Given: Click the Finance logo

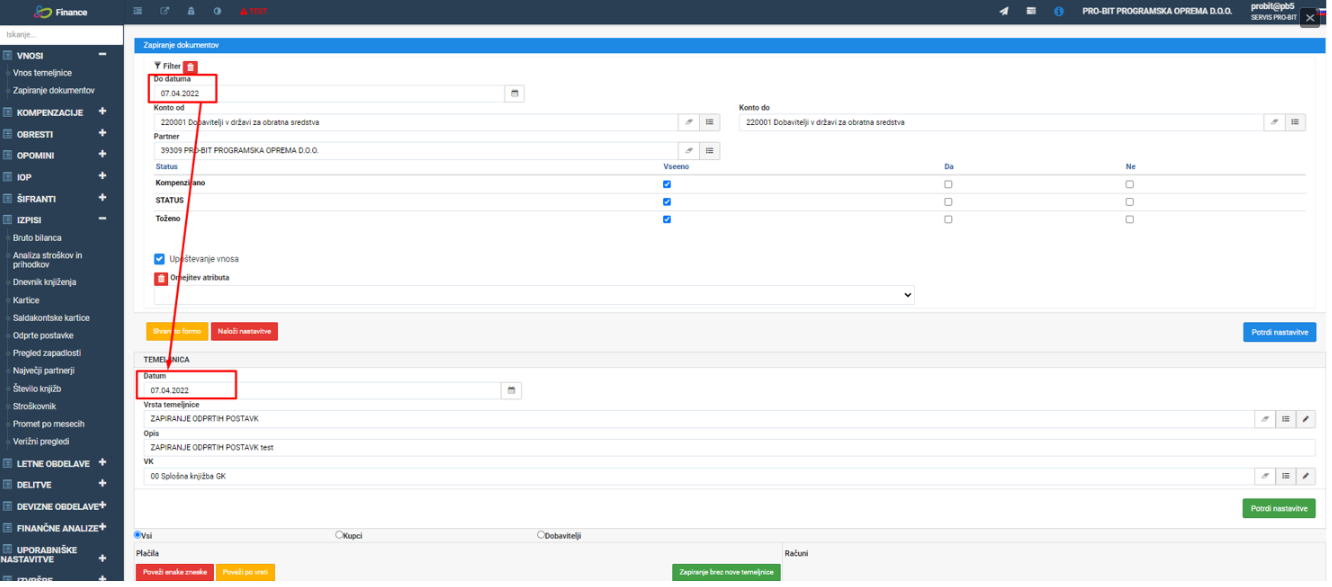Looking at the screenshot, I should [61, 12].
